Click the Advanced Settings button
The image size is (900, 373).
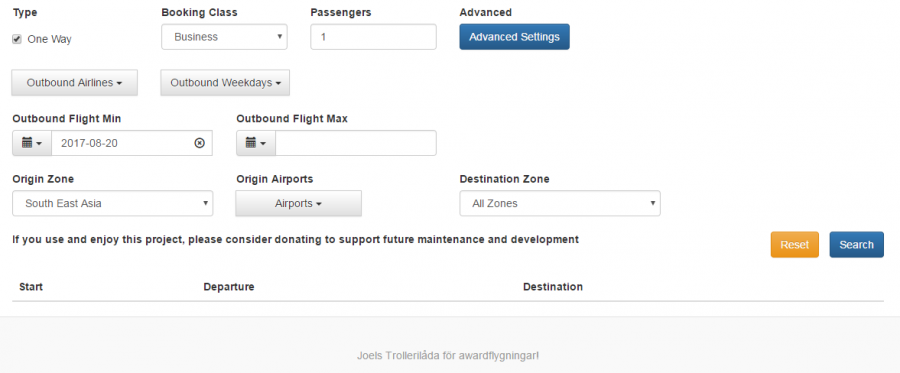coord(514,37)
